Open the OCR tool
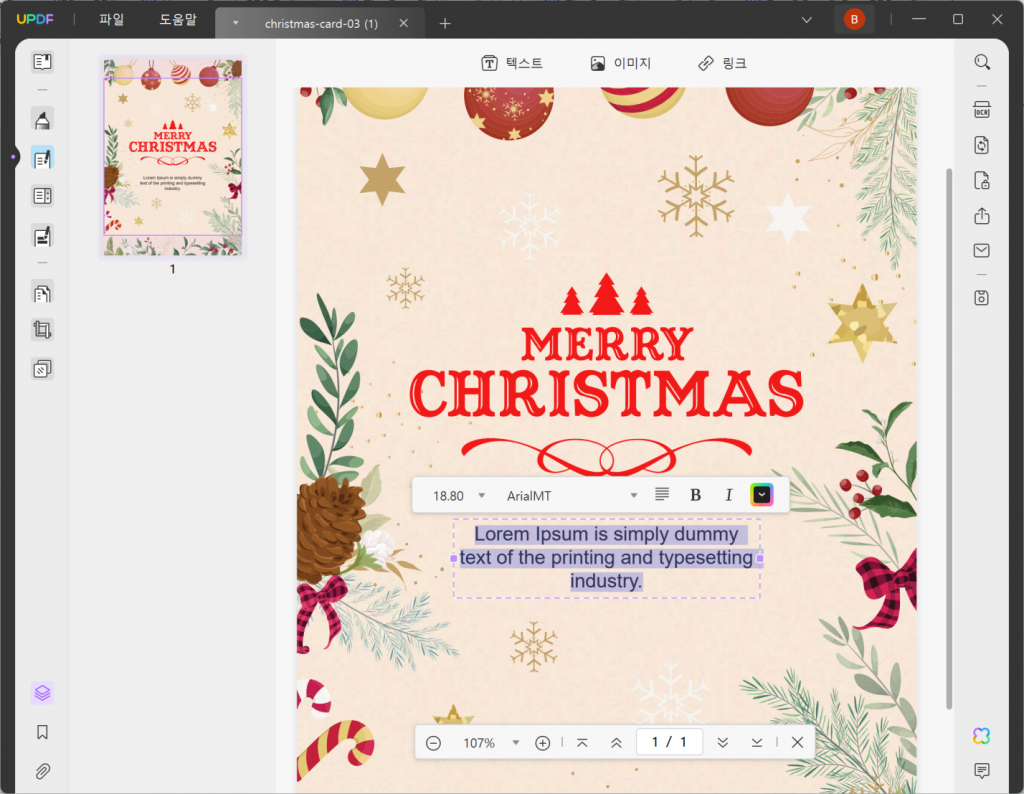1024x794 pixels. 981,109
